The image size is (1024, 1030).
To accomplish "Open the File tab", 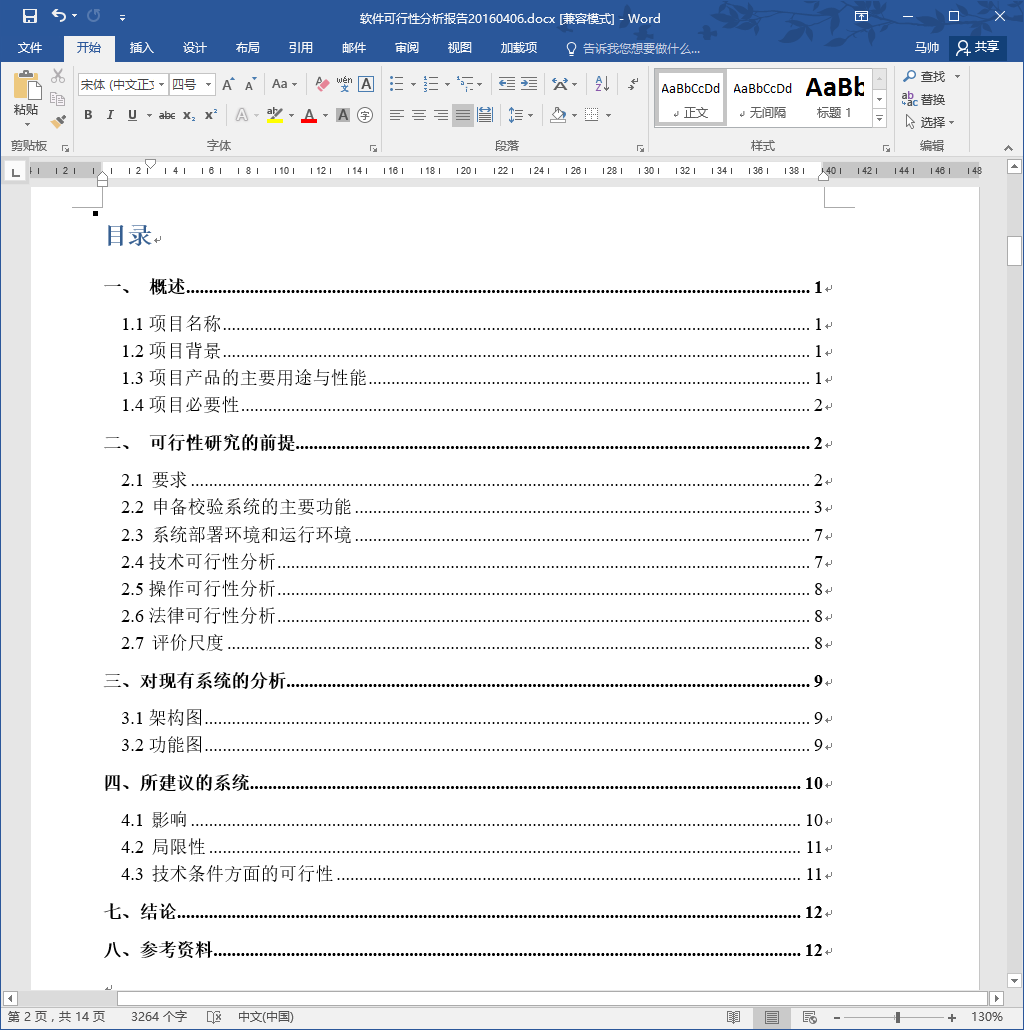I will 30,48.
